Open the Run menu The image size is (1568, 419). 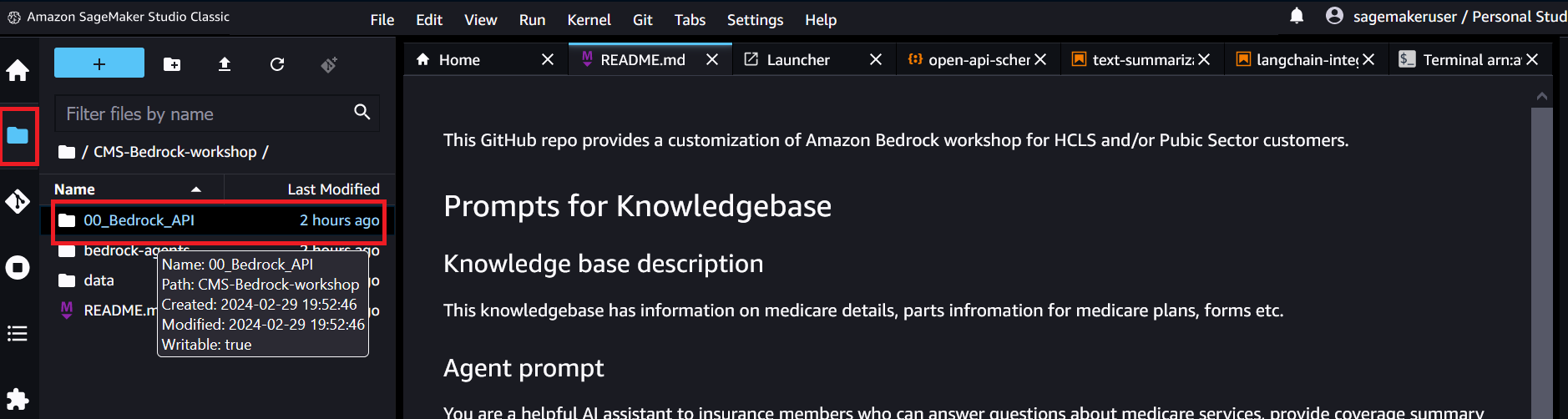pyautogui.click(x=532, y=20)
